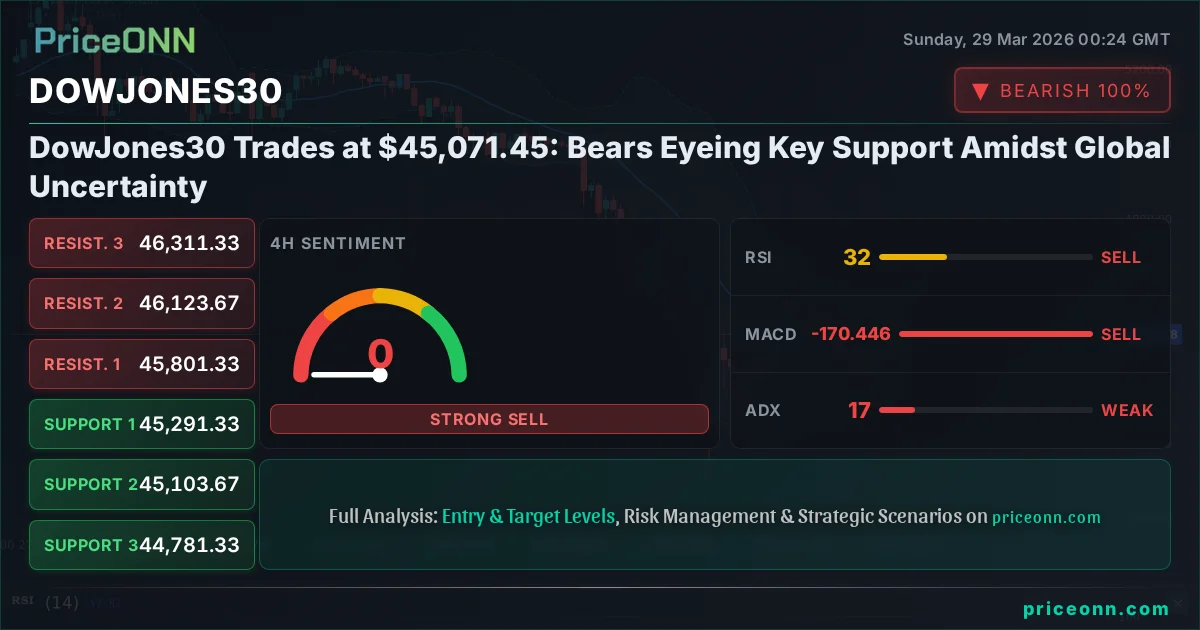
Task: Click the date display showing 29 Mar 2026
Action: (1037, 39)
